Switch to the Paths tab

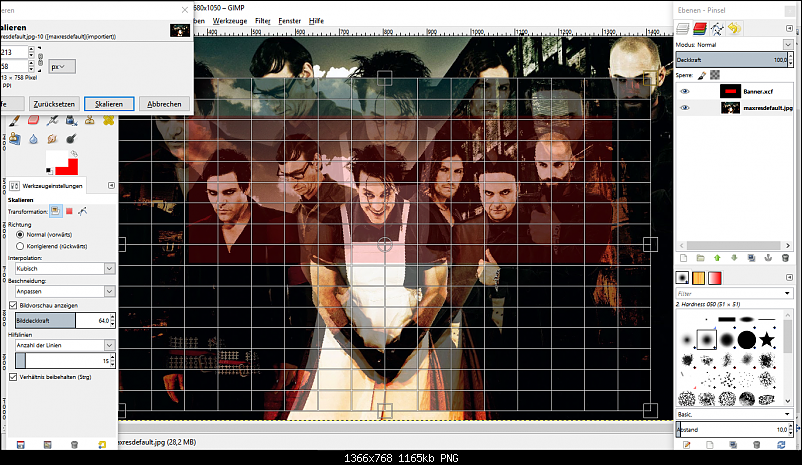[717, 29]
